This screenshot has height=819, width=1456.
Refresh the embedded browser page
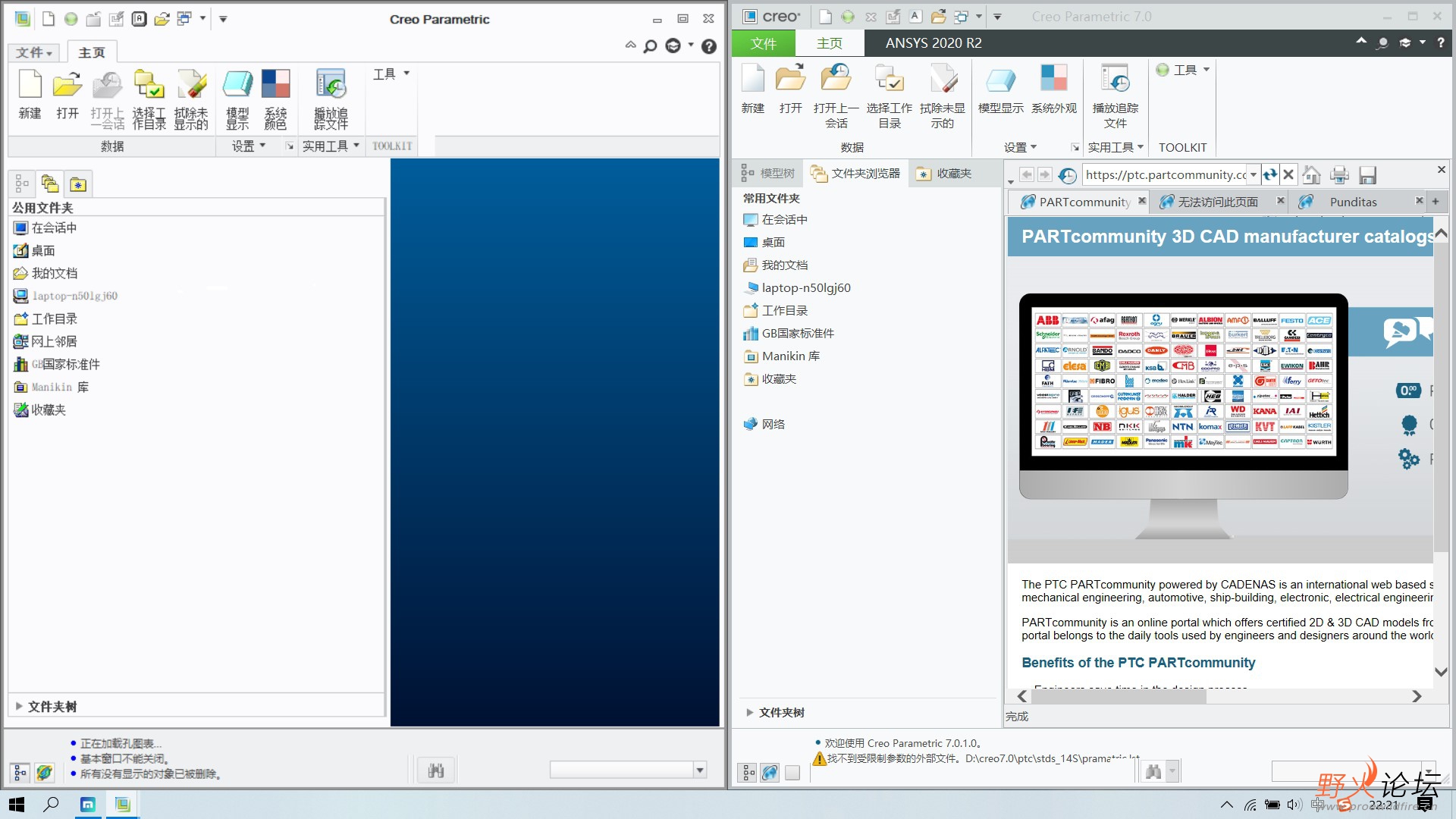click(x=1270, y=175)
